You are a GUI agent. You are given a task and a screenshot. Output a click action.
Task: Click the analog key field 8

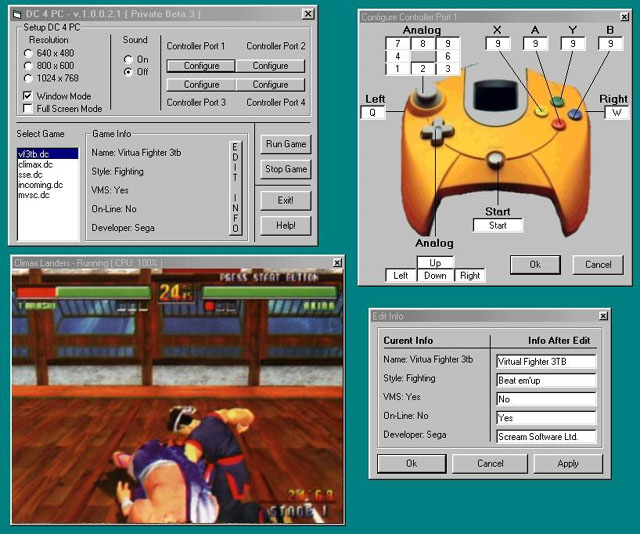pyautogui.click(x=422, y=44)
